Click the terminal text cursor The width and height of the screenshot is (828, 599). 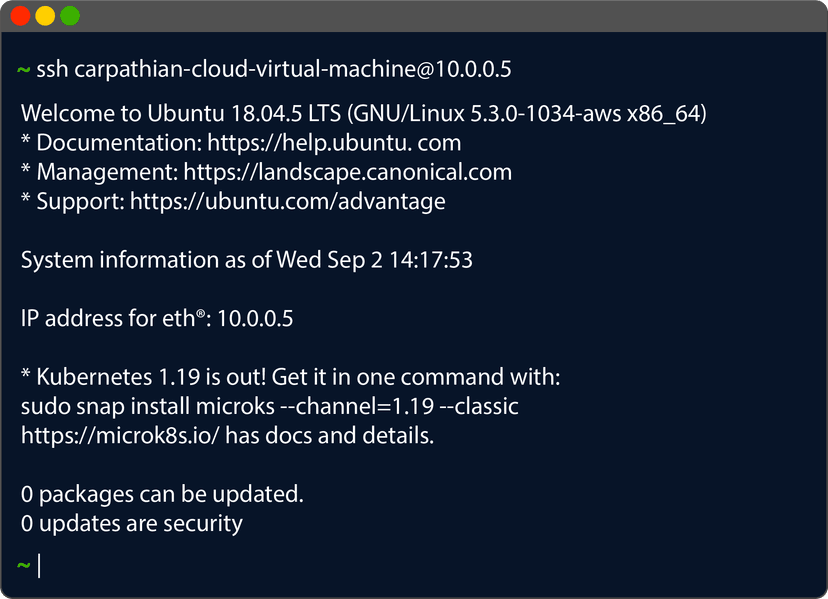click(x=40, y=565)
